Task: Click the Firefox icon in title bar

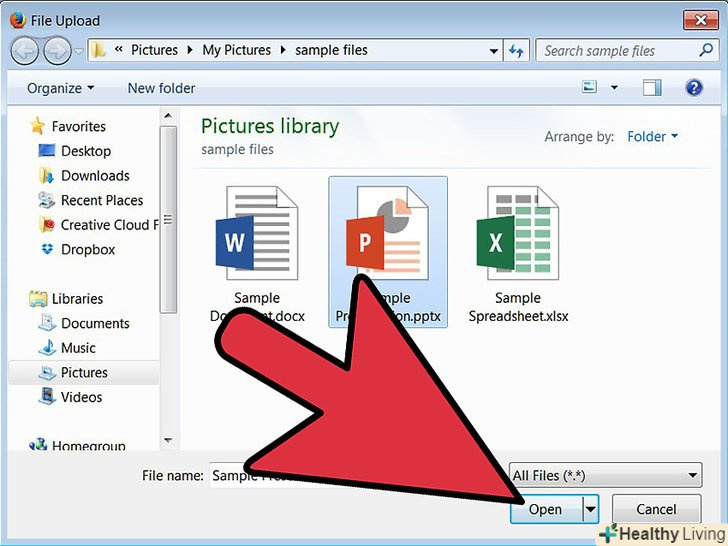Action: (18, 20)
